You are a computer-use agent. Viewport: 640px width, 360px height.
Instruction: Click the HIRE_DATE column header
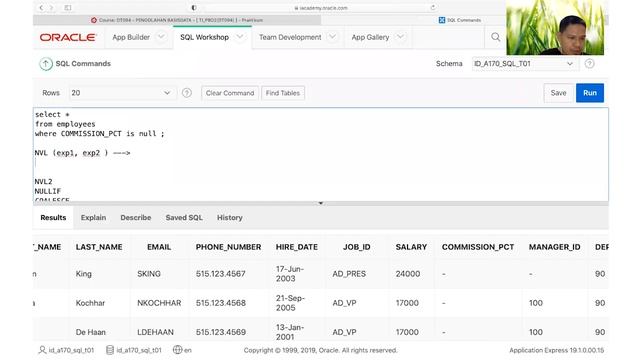tap(297, 247)
